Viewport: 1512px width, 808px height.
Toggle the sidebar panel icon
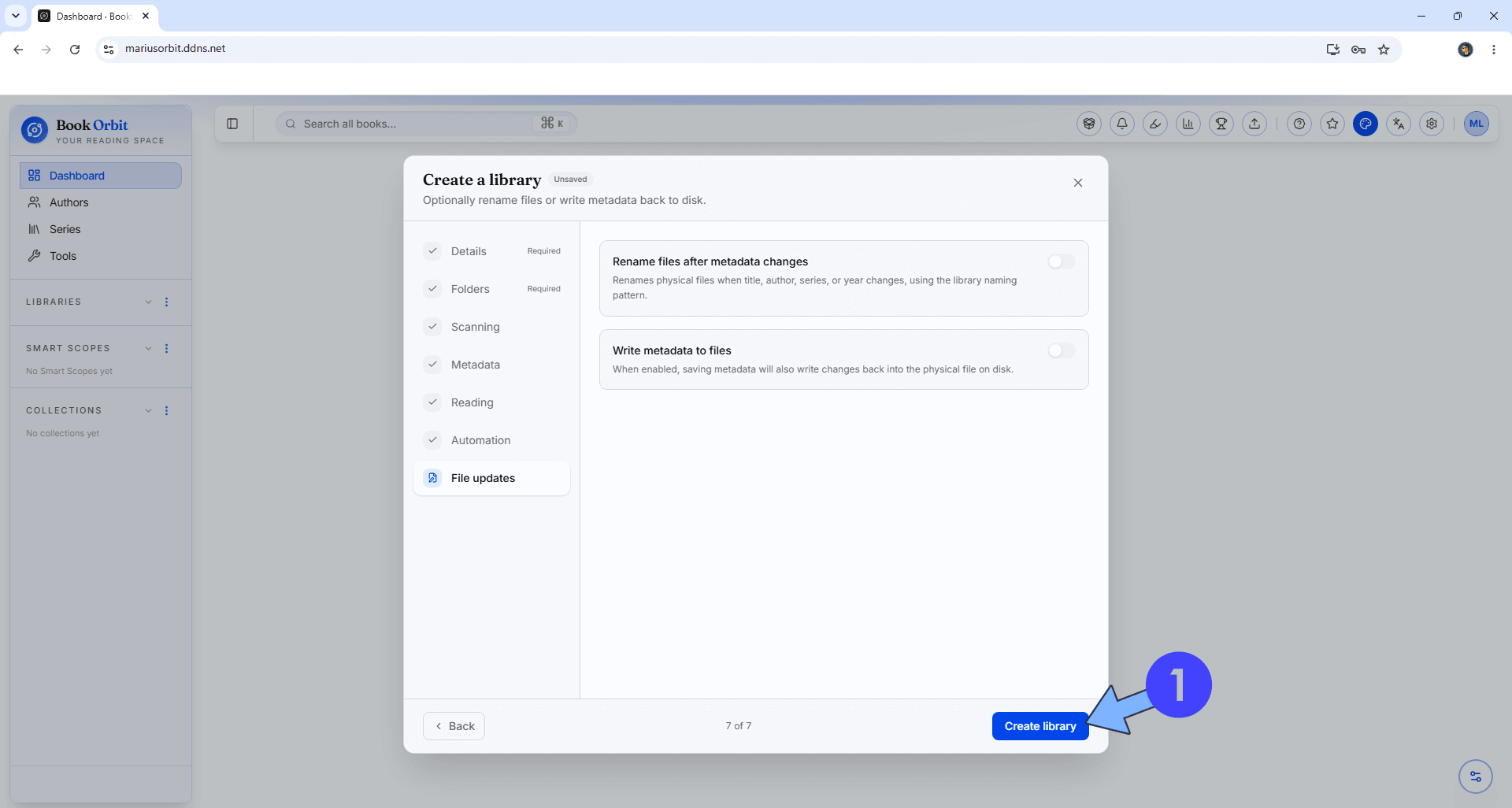click(232, 124)
